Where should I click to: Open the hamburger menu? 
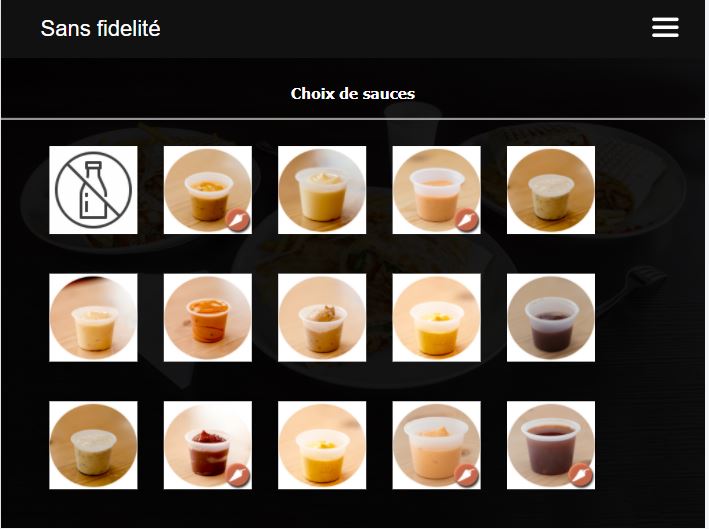point(665,28)
